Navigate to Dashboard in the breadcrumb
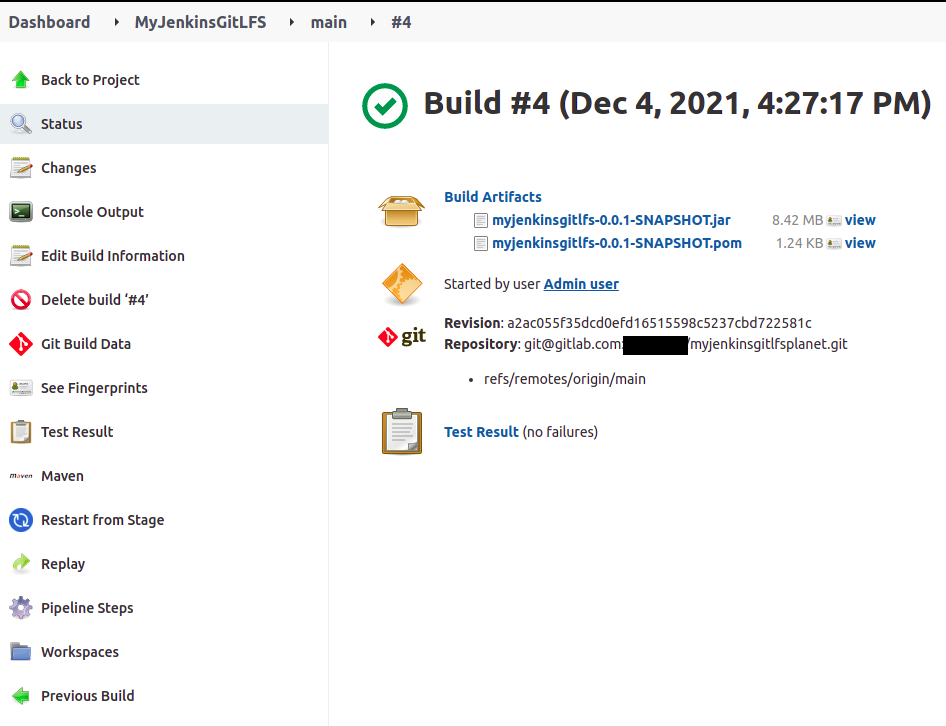946x726 pixels. click(x=49, y=21)
